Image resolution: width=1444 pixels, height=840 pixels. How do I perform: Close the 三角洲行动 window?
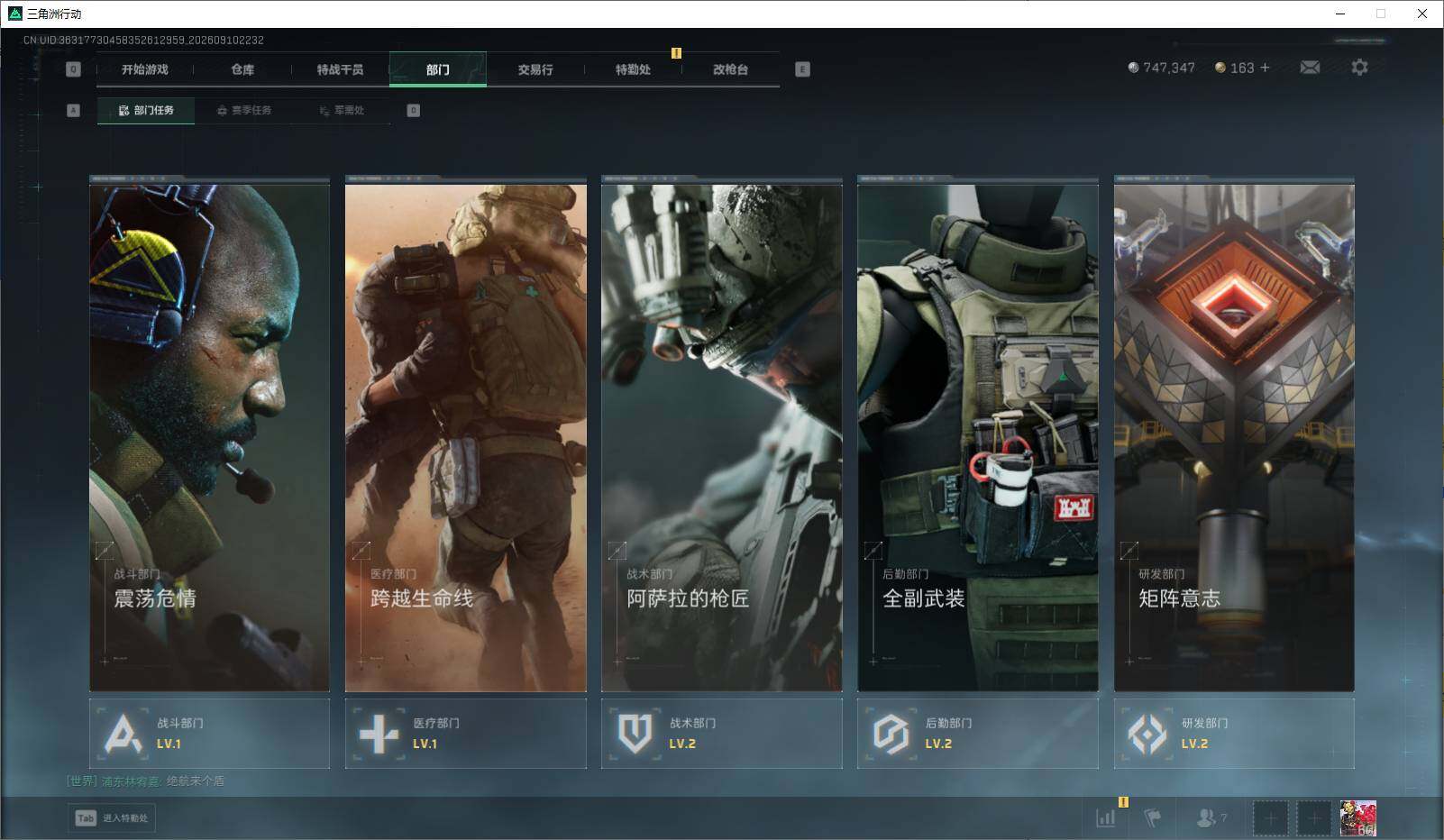pyautogui.click(x=1422, y=14)
